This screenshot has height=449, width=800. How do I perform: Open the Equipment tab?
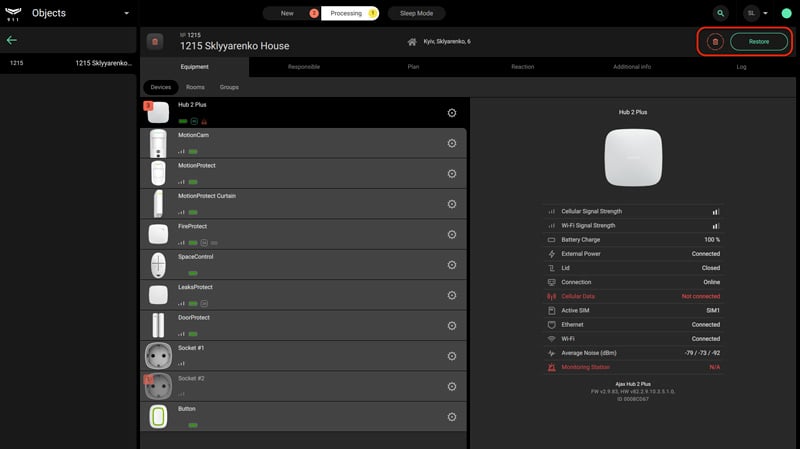click(194, 67)
